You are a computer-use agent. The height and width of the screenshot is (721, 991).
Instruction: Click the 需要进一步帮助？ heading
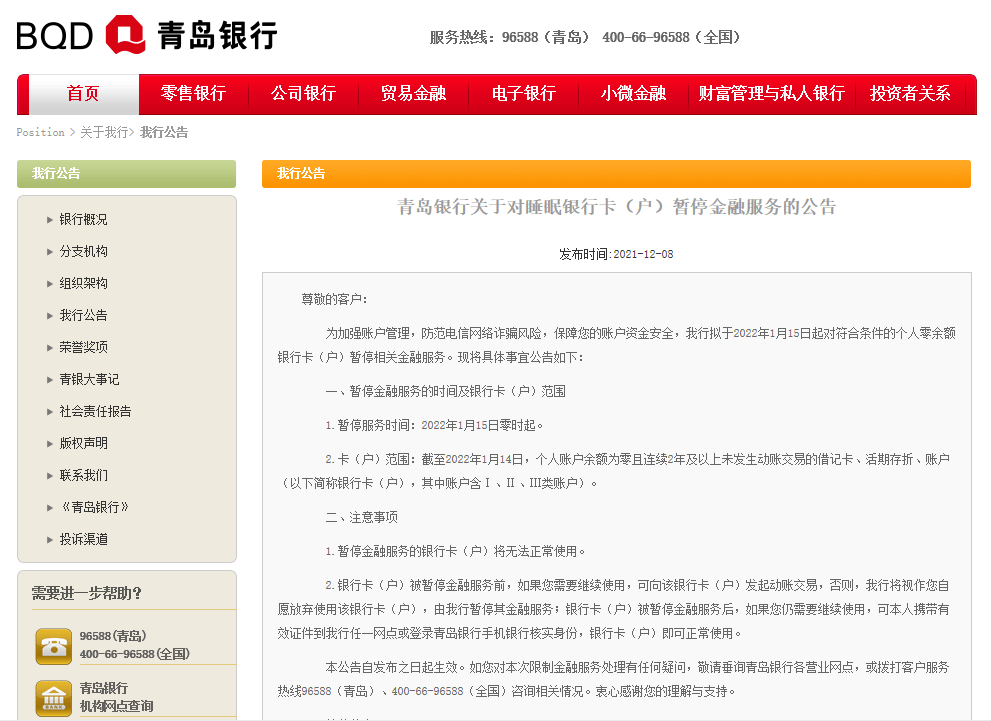(87, 593)
